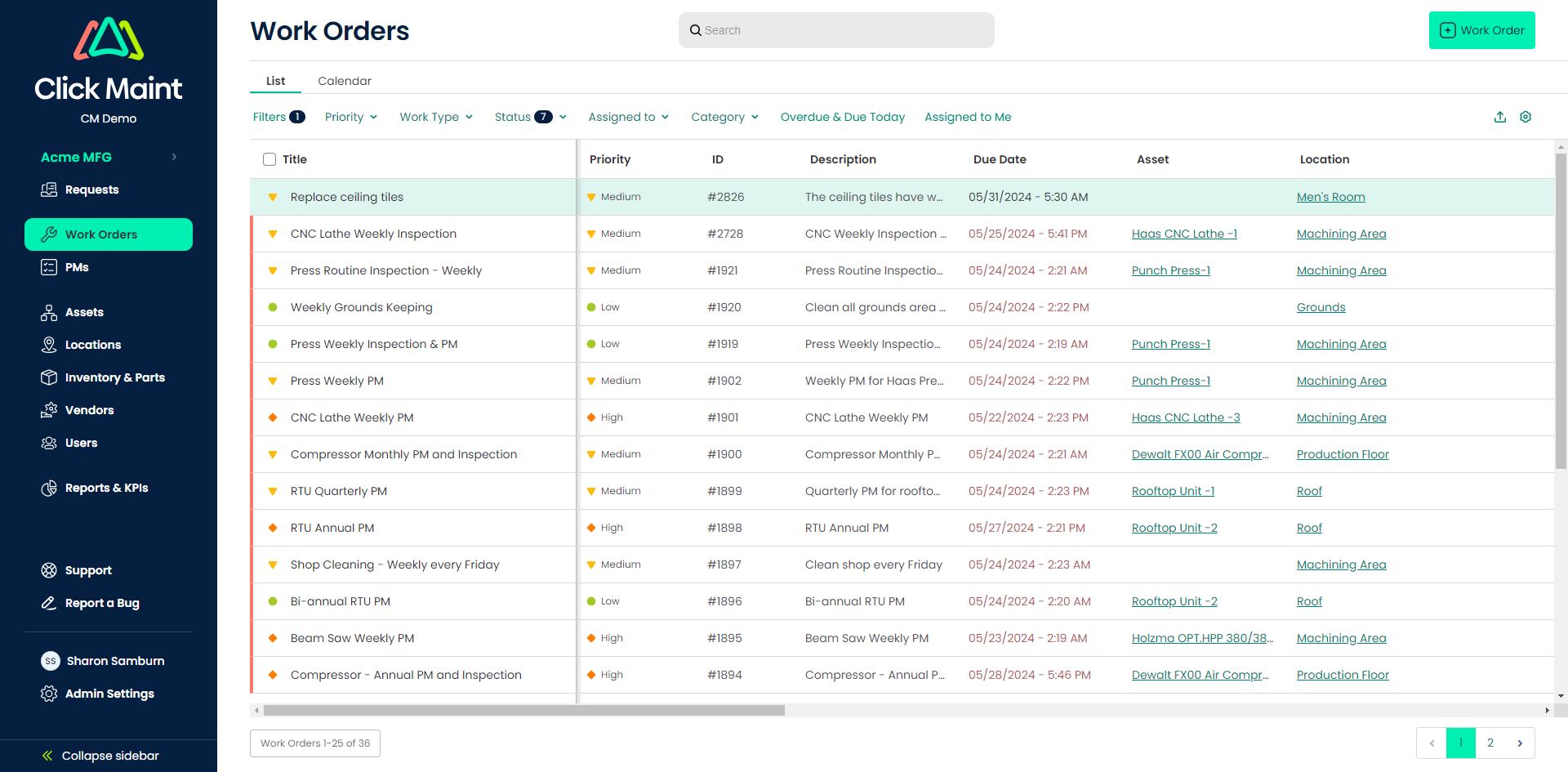This screenshot has width=1568, height=772.
Task: Expand the Priority filter dropdown
Action: click(x=350, y=117)
